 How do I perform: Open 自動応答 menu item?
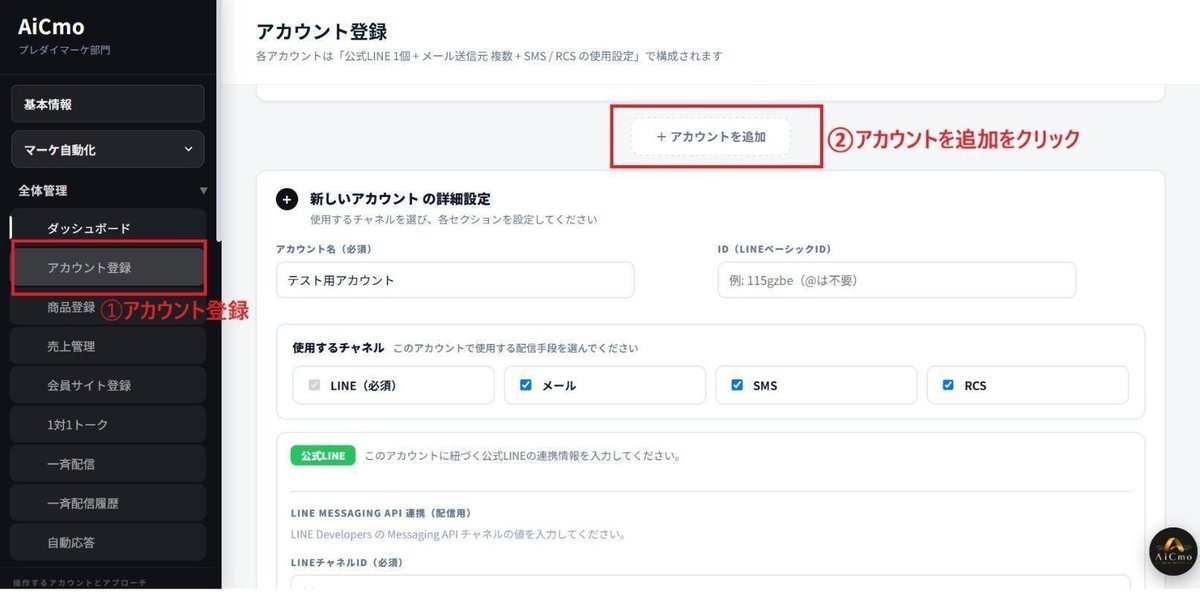click(108, 543)
